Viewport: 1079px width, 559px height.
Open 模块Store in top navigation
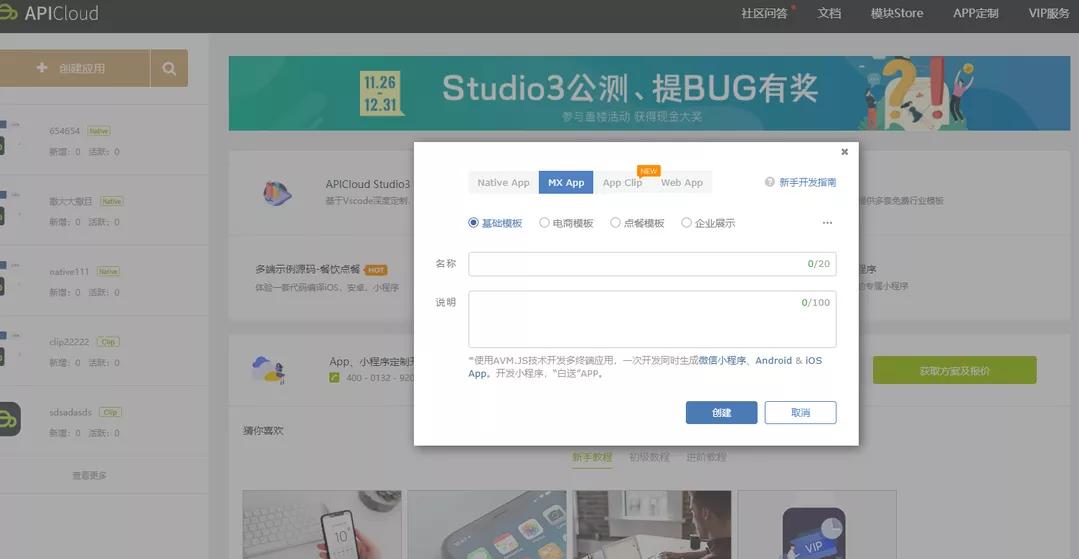897,13
